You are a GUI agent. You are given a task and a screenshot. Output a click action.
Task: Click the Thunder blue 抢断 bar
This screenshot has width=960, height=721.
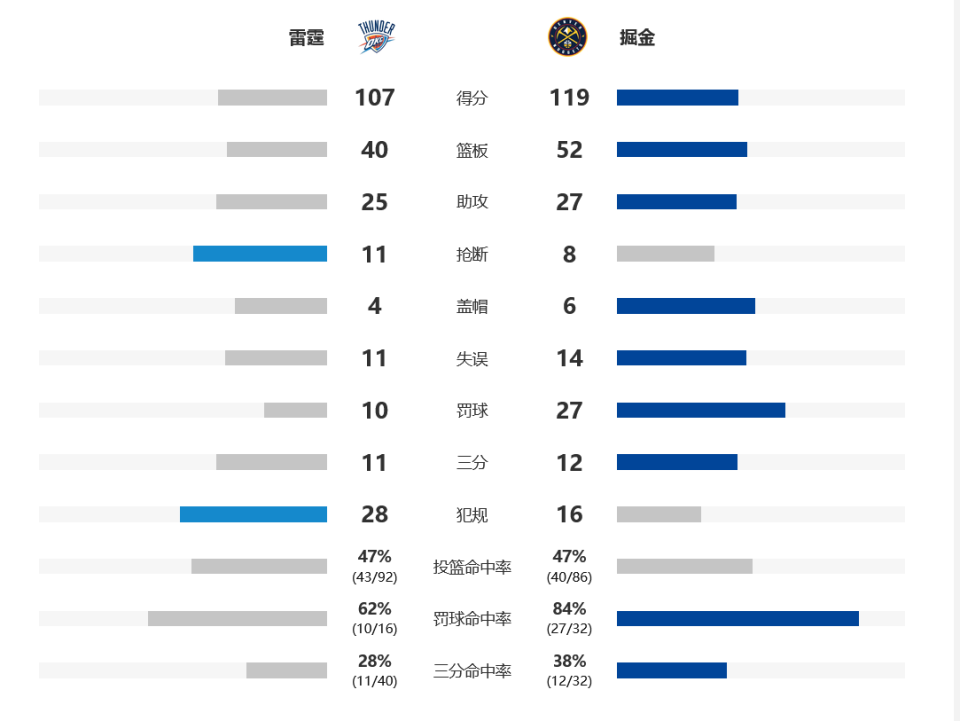click(260, 254)
